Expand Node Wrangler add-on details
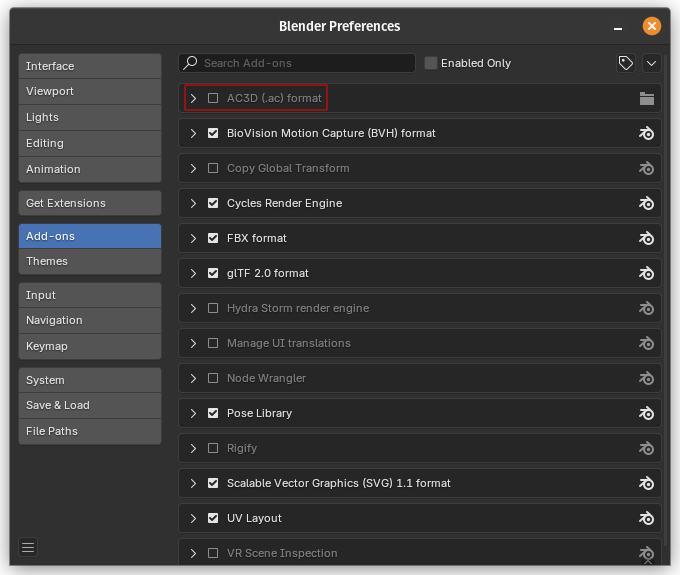The width and height of the screenshot is (680, 575). point(193,379)
